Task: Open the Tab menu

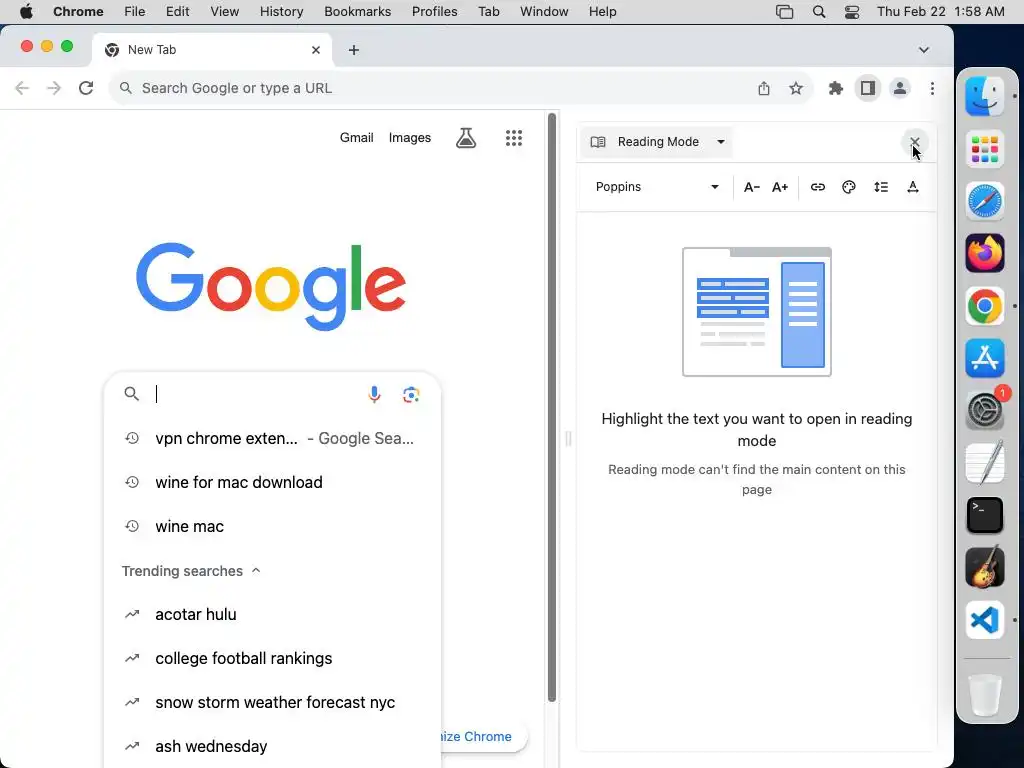Action: pyautogui.click(x=488, y=12)
